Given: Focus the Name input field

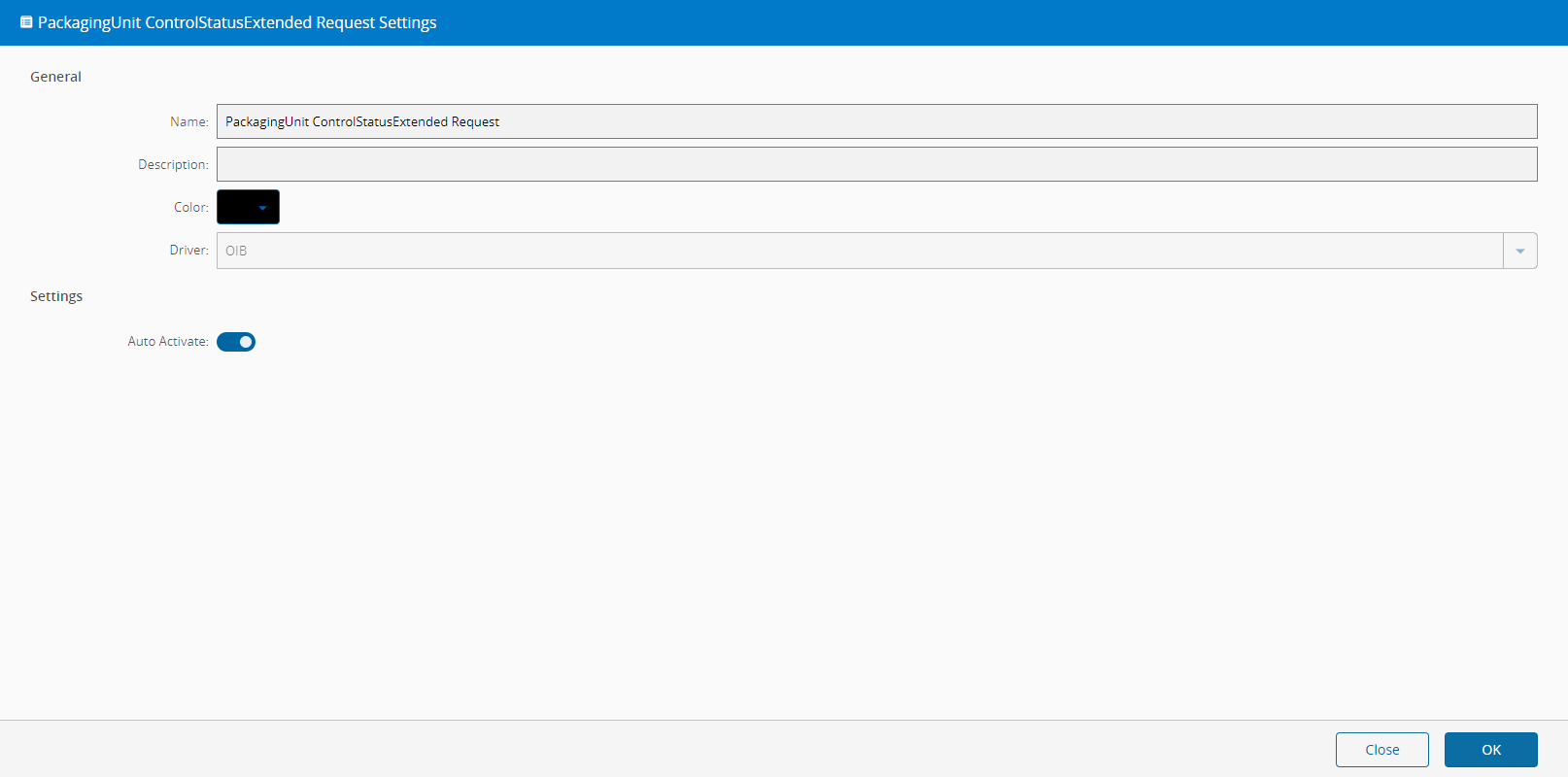Looking at the screenshot, I should [876, 121].
